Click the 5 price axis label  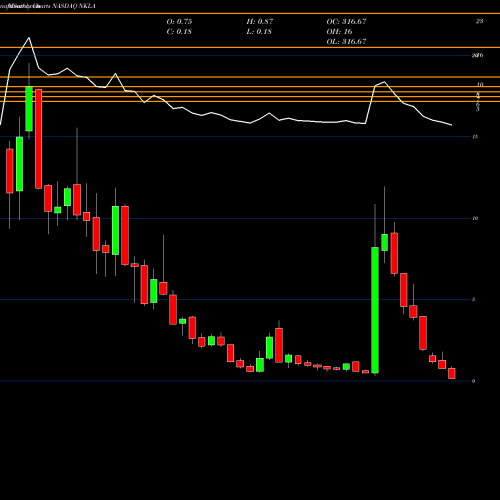click(x=474, y=299)
